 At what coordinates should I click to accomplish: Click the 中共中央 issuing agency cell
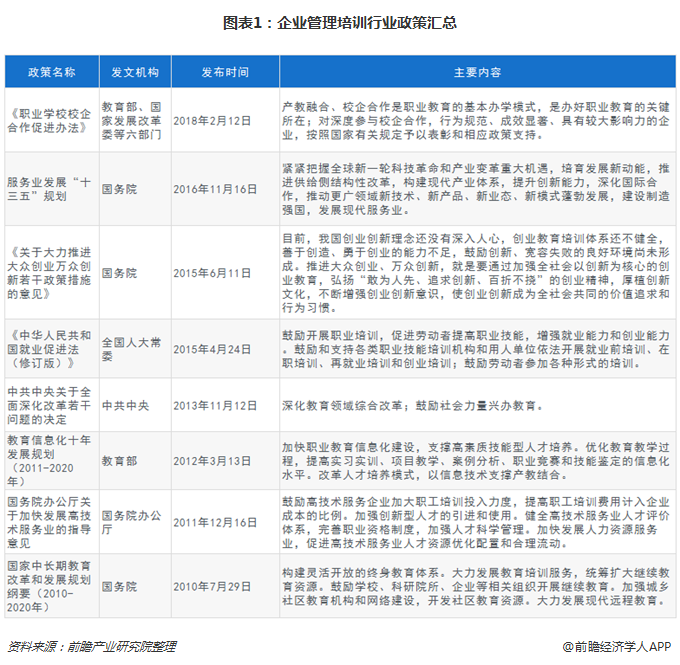pyautogui.click(x=126, y=406)
